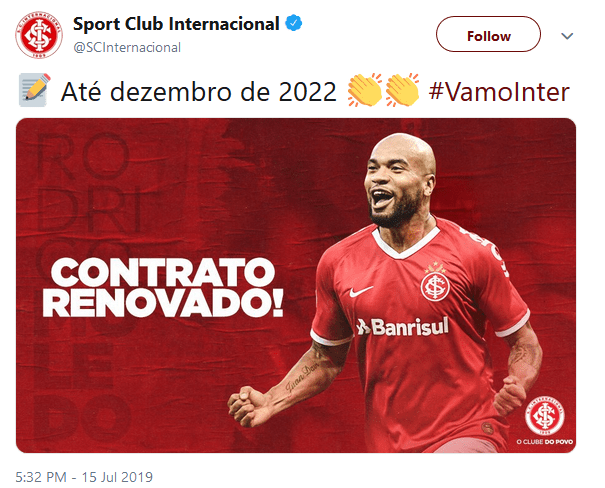Follow Sport Club Internacional account
This screenshot has height=488, width=605.
click(488, 34)
